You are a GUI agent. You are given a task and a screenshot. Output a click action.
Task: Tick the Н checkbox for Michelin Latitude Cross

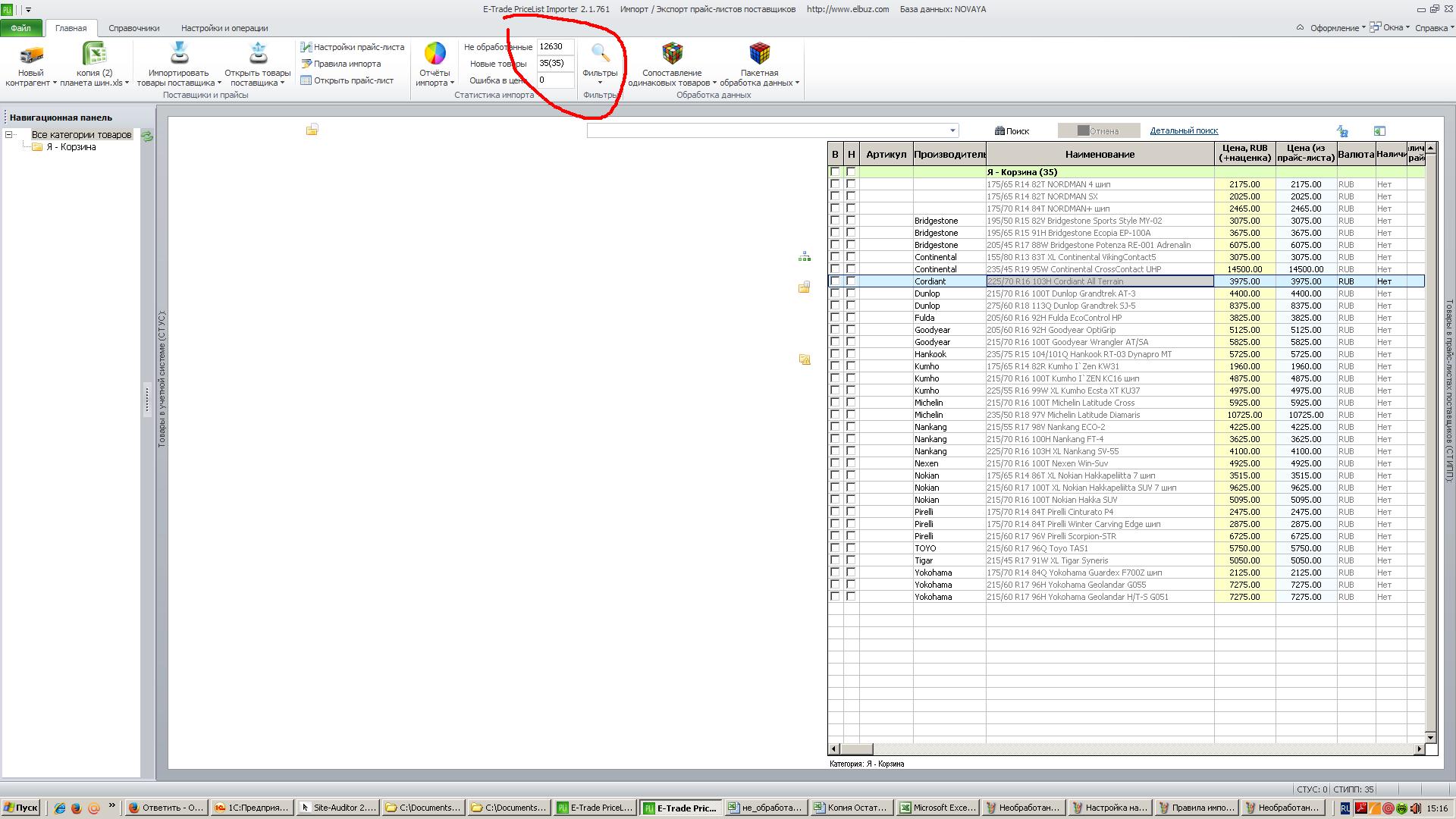pos(851,403)
